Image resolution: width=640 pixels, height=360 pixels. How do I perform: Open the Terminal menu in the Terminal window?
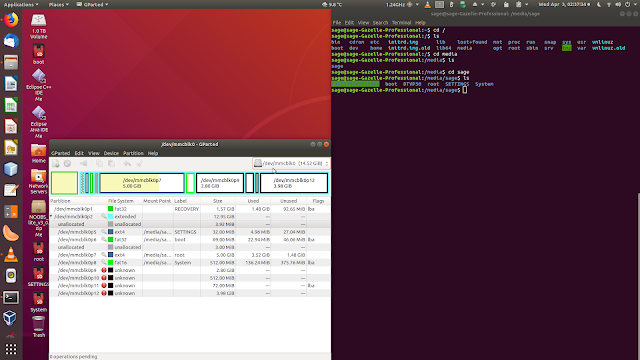(x=402, y=22)
